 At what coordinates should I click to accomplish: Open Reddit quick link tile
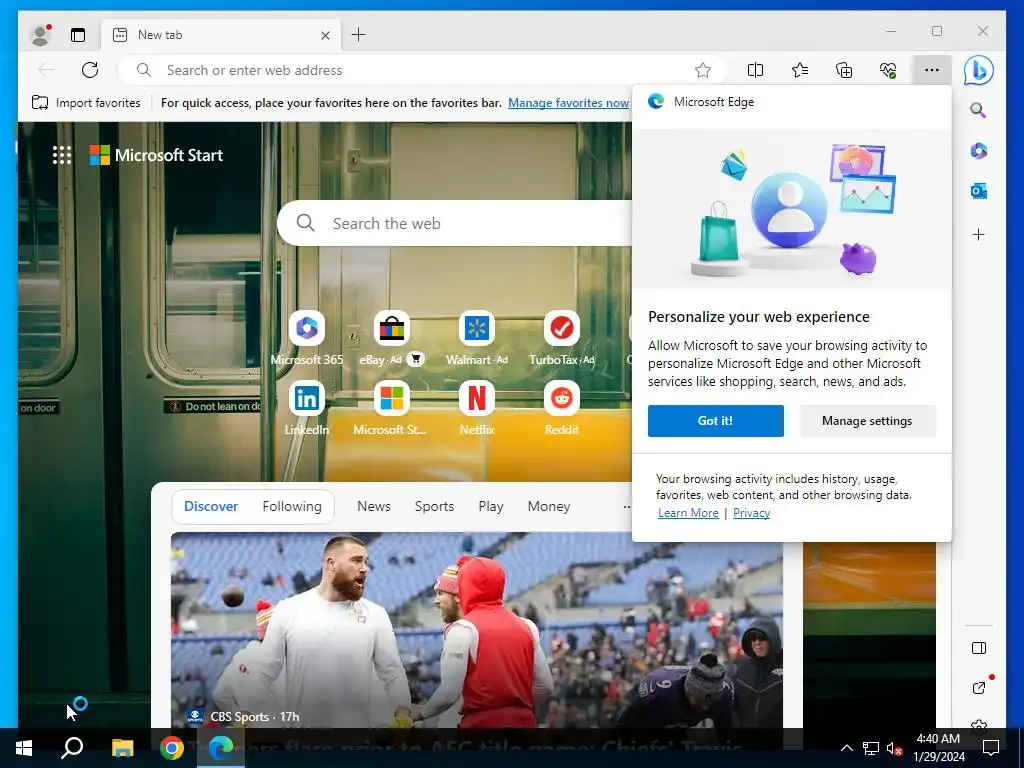562,408
